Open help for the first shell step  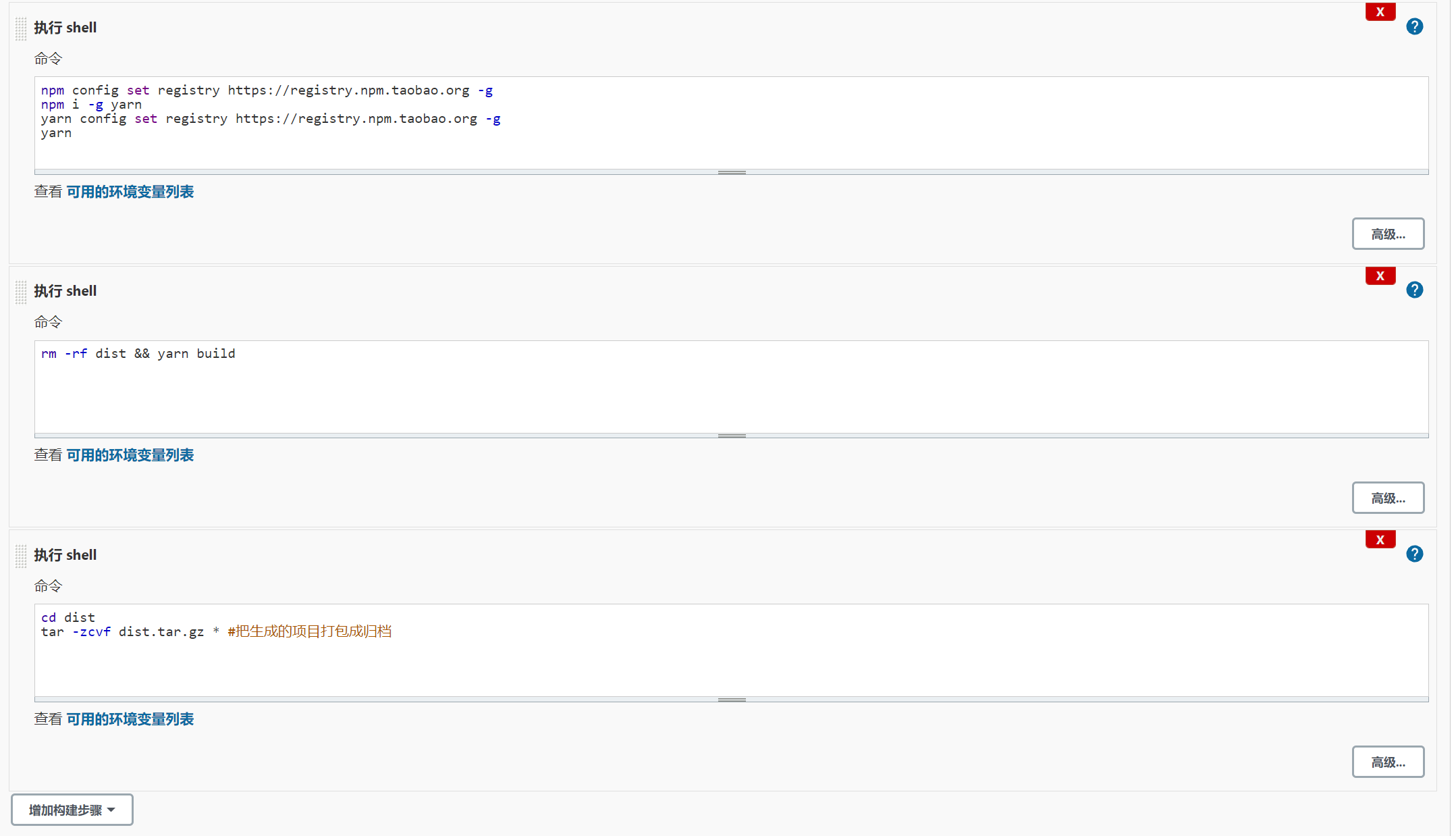click(x=1414, y=26)
